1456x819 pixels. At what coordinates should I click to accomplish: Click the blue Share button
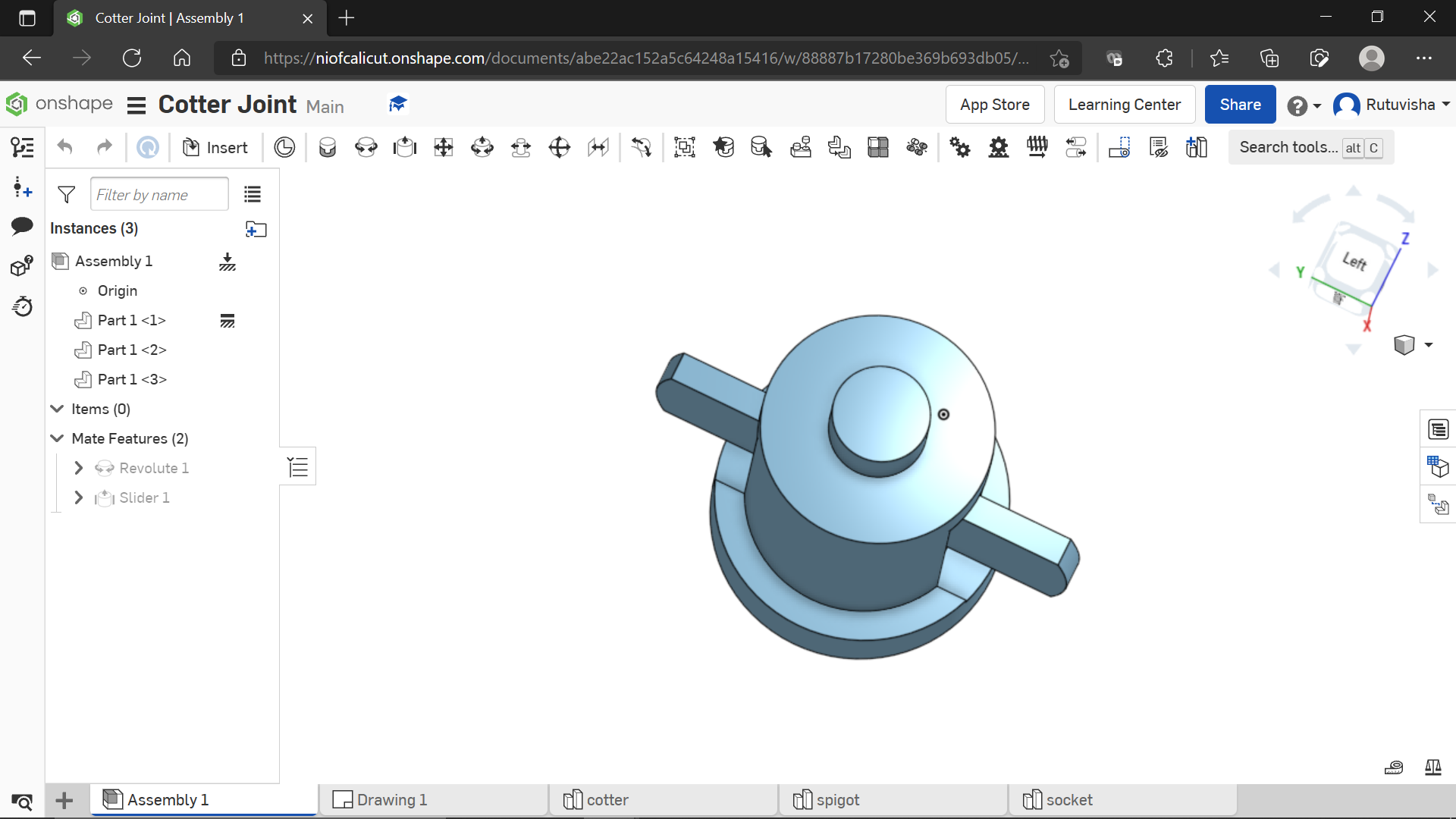pyautogui.click(x=1240, y=105)
